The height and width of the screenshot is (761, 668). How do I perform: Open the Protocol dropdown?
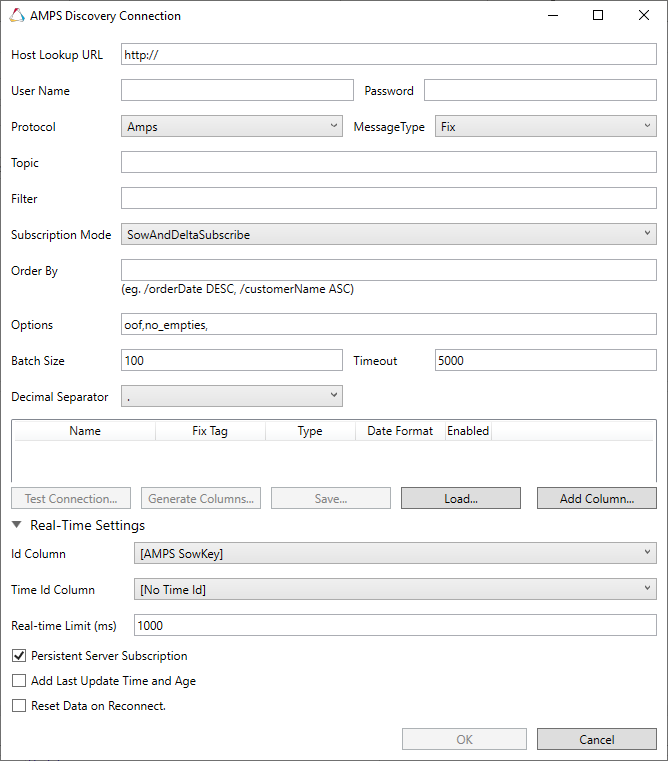coord(232,127)
